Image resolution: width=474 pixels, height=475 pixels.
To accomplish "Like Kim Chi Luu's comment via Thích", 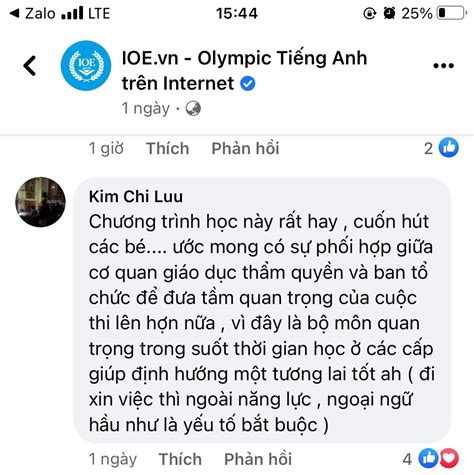I will [x=180, y=459].
